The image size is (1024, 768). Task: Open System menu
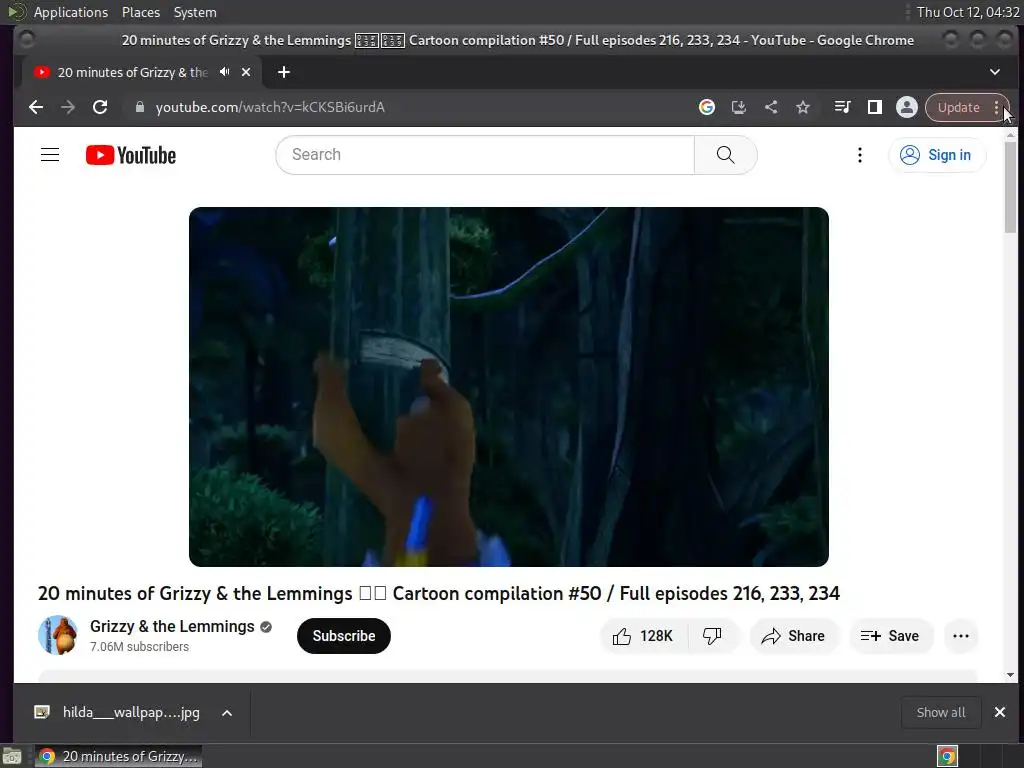click(x=195, y=12)
